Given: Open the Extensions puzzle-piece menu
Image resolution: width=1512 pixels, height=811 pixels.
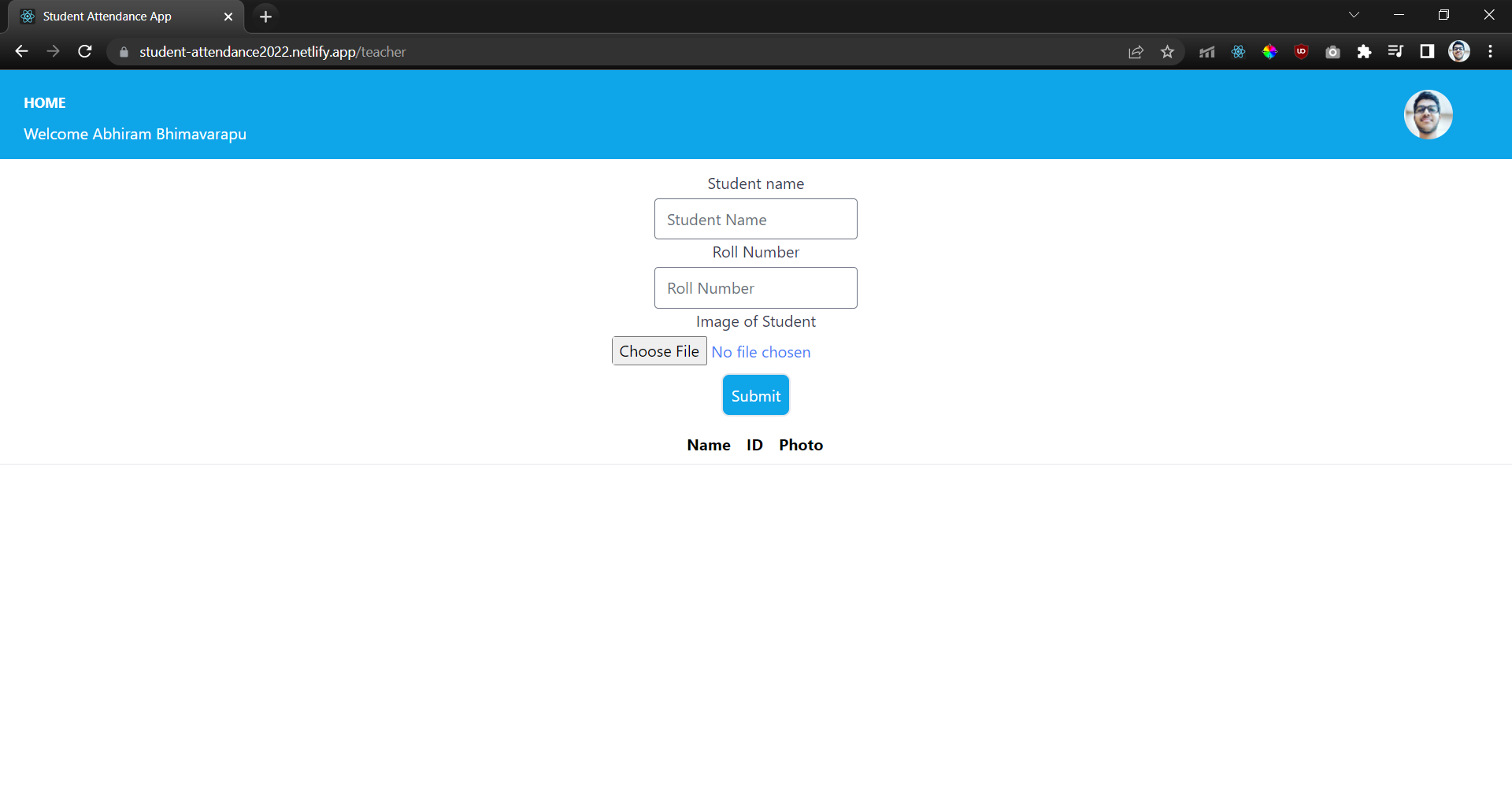Looking at the screenshot, I should 1364,51.
